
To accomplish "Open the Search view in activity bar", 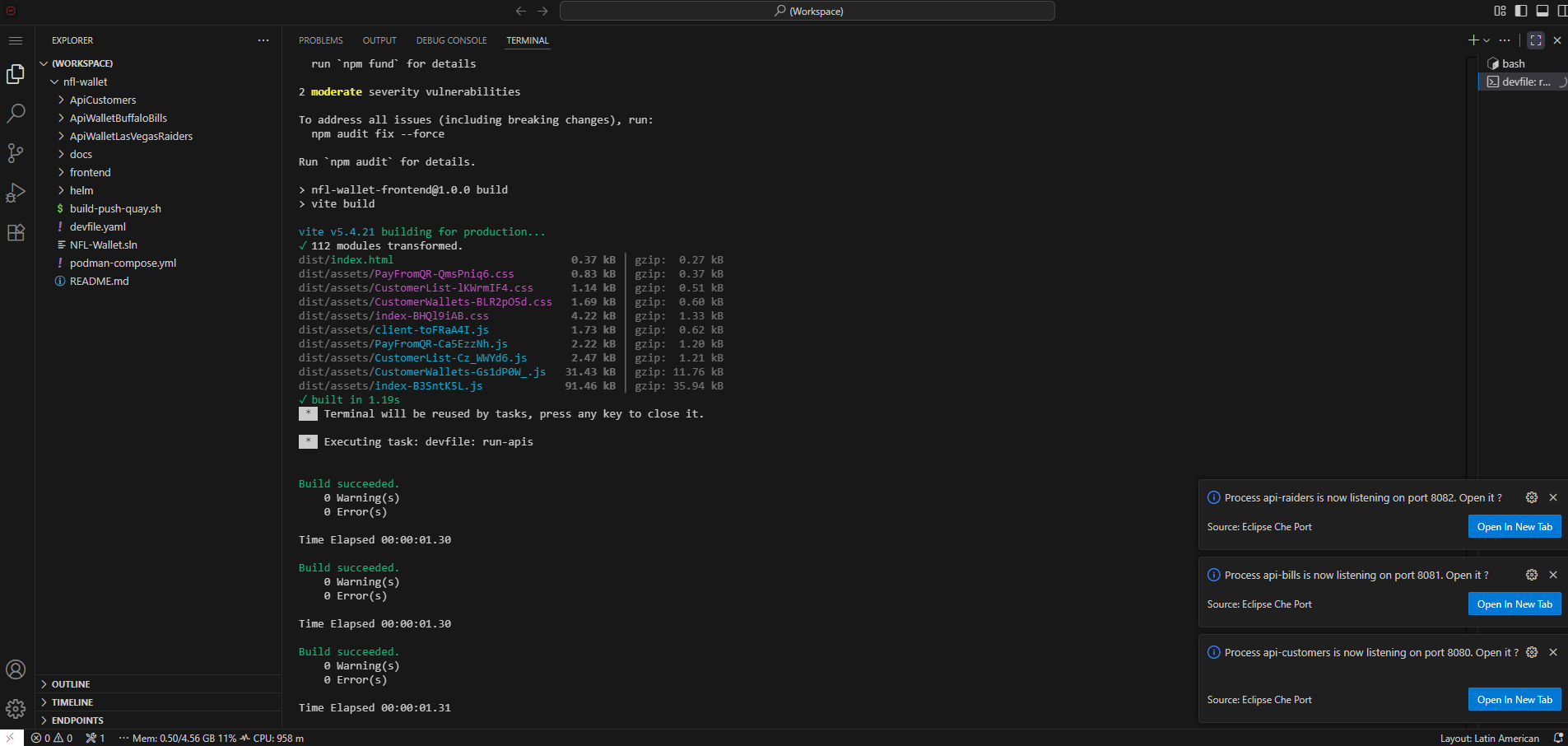I will [16, 114].
